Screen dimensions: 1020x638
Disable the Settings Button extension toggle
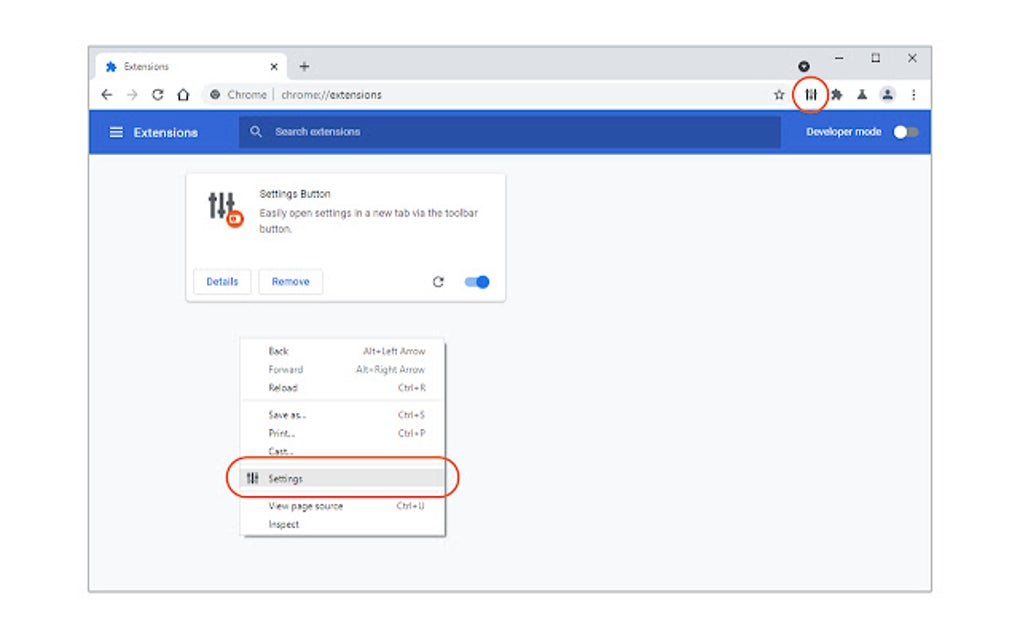(x=476, y=282)
